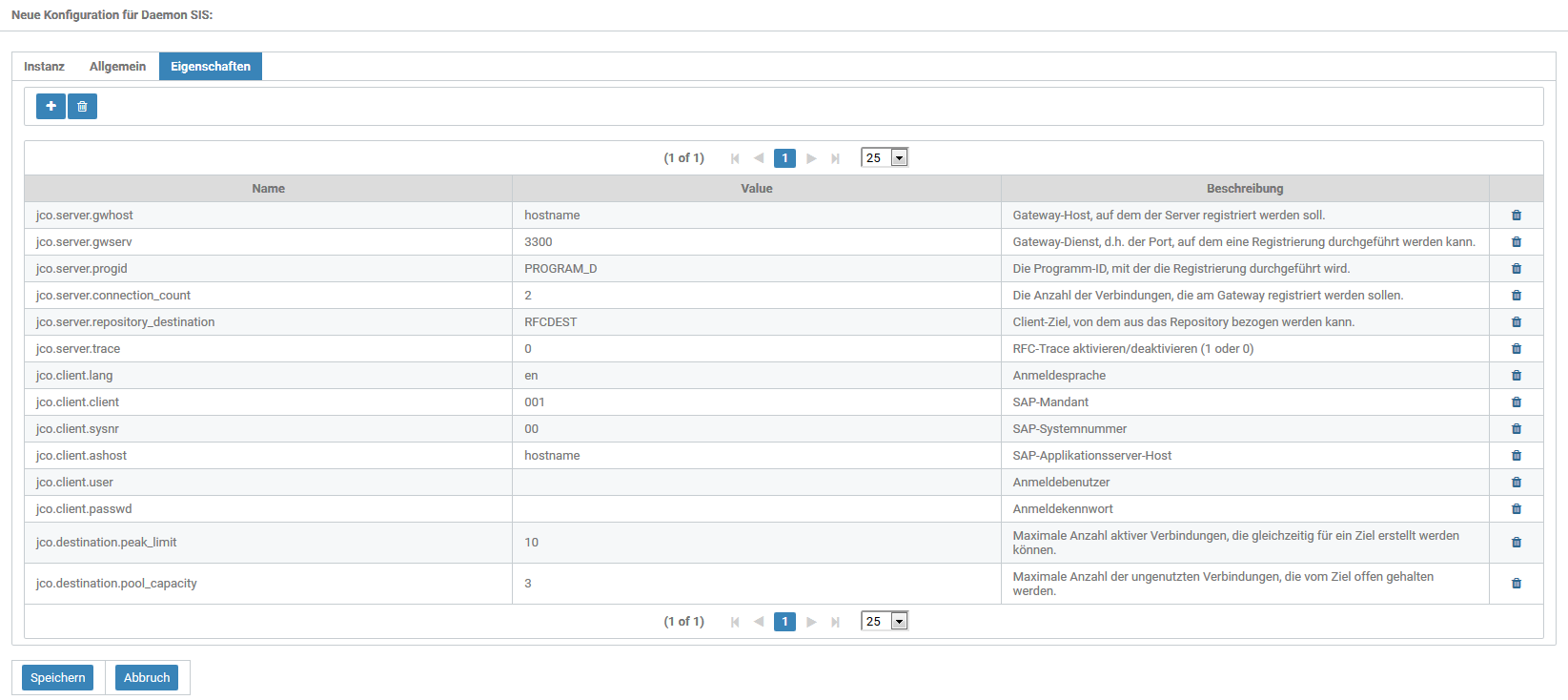The width and height of the screenshot is (1568, 700).
Task: Switch to the Instanz tab
Action: point(44,67)
